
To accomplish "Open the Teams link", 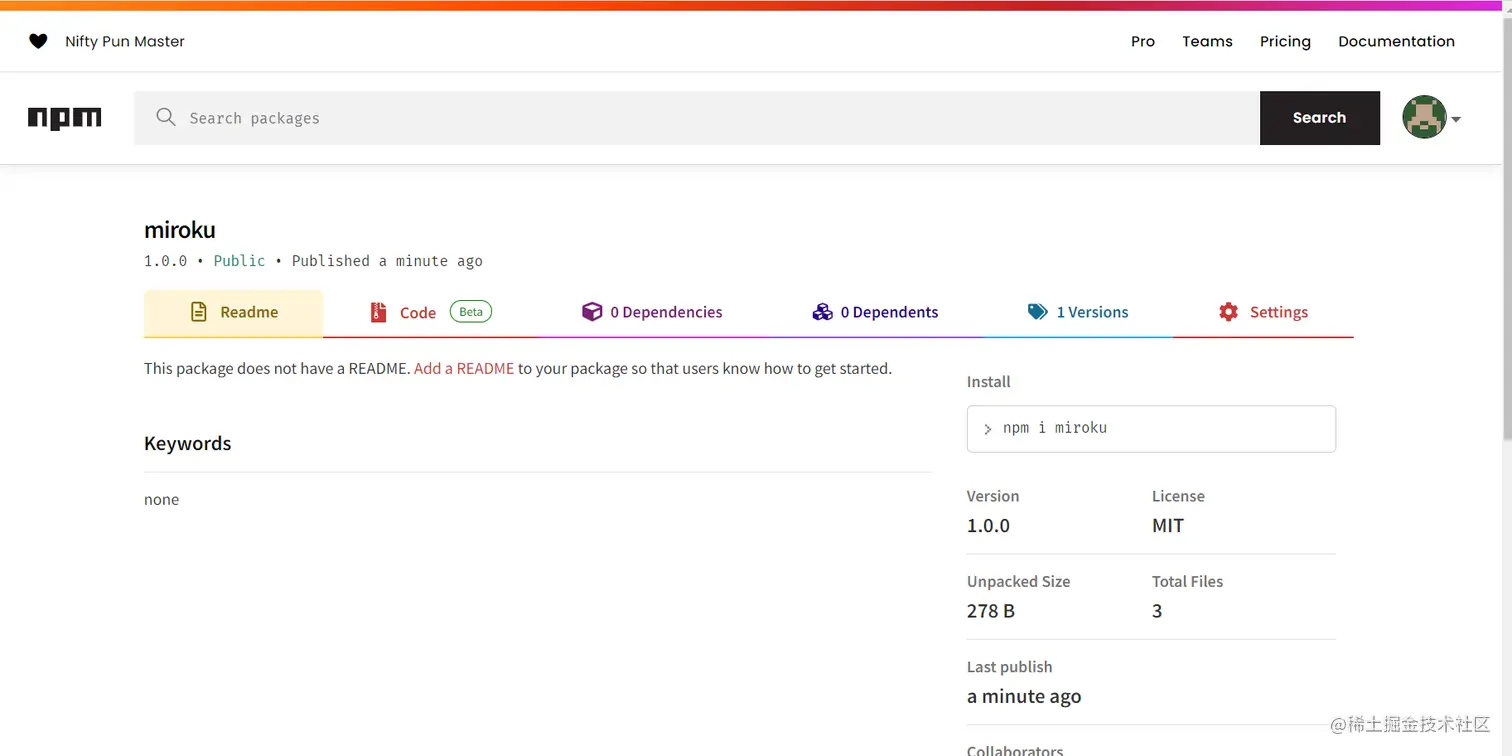I will point(1207,41).
